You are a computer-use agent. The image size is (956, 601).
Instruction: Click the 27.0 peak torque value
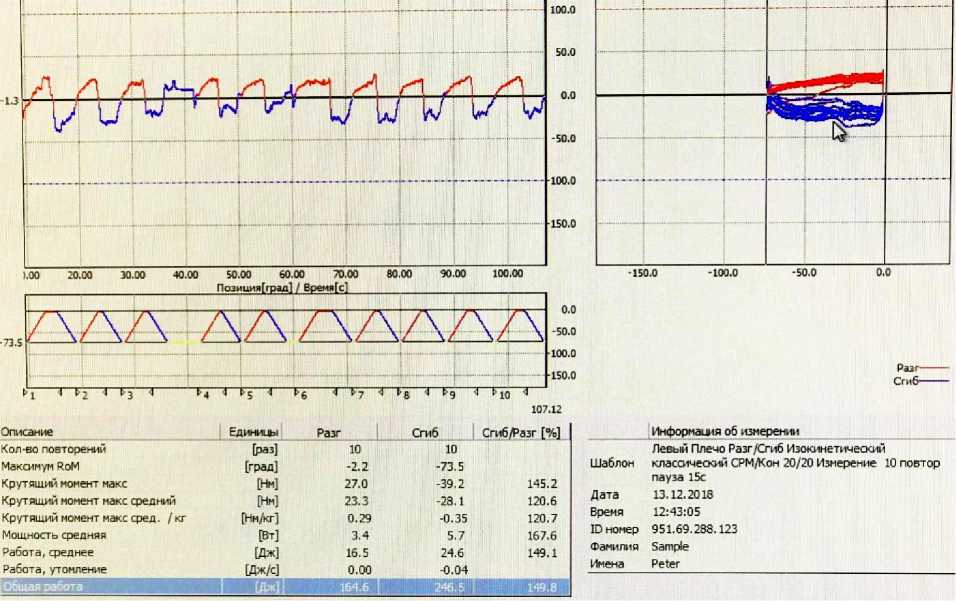click(356, 484)
